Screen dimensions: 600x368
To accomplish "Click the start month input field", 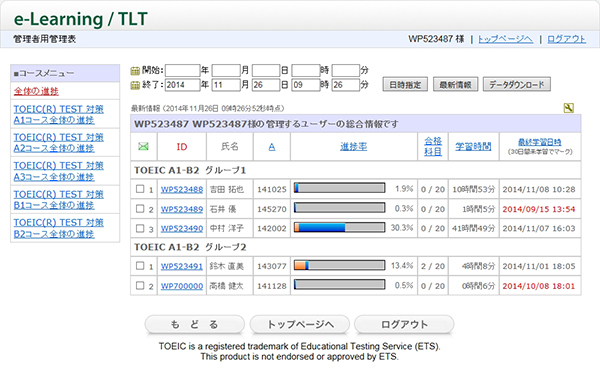I will pyautogui.click(x=226, y=71).
